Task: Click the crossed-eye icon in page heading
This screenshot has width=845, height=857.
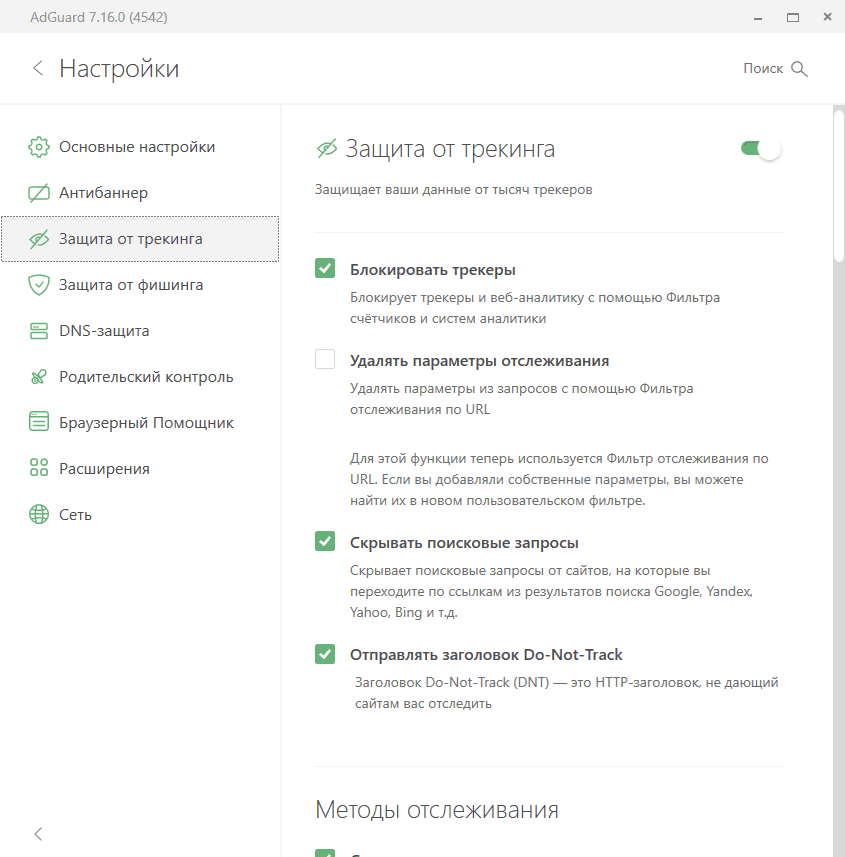Action: 327,149
